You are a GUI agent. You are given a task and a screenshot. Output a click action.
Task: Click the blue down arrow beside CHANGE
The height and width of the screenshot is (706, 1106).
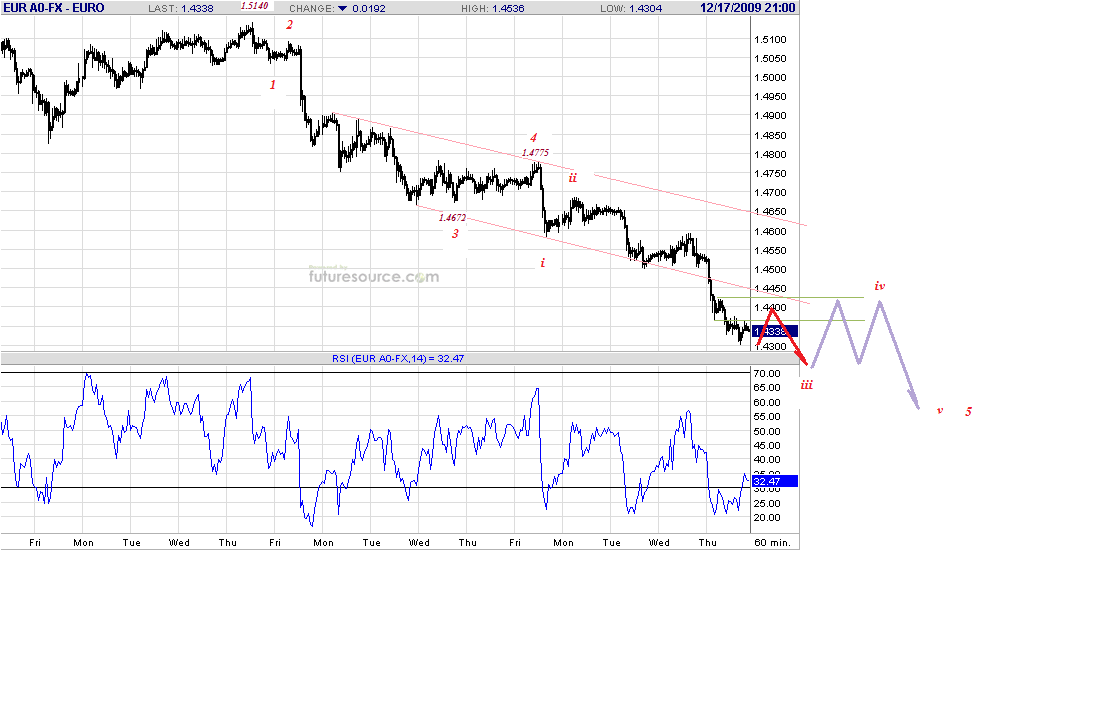click(342, 8)
